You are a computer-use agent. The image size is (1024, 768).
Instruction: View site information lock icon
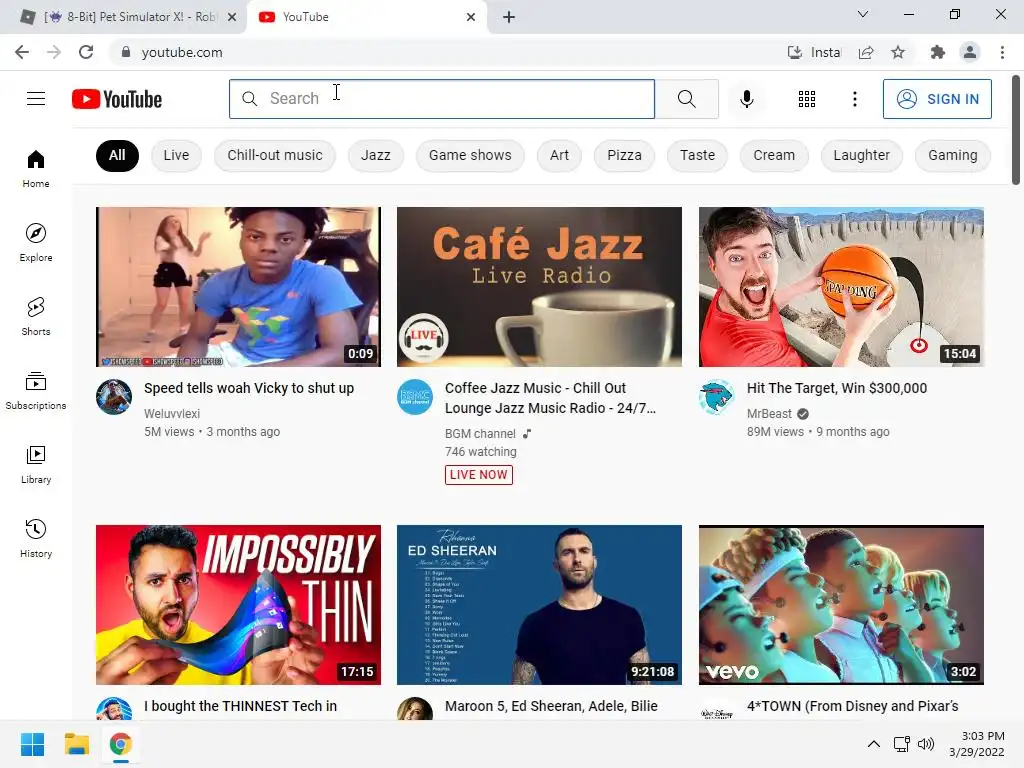[126, 52]
